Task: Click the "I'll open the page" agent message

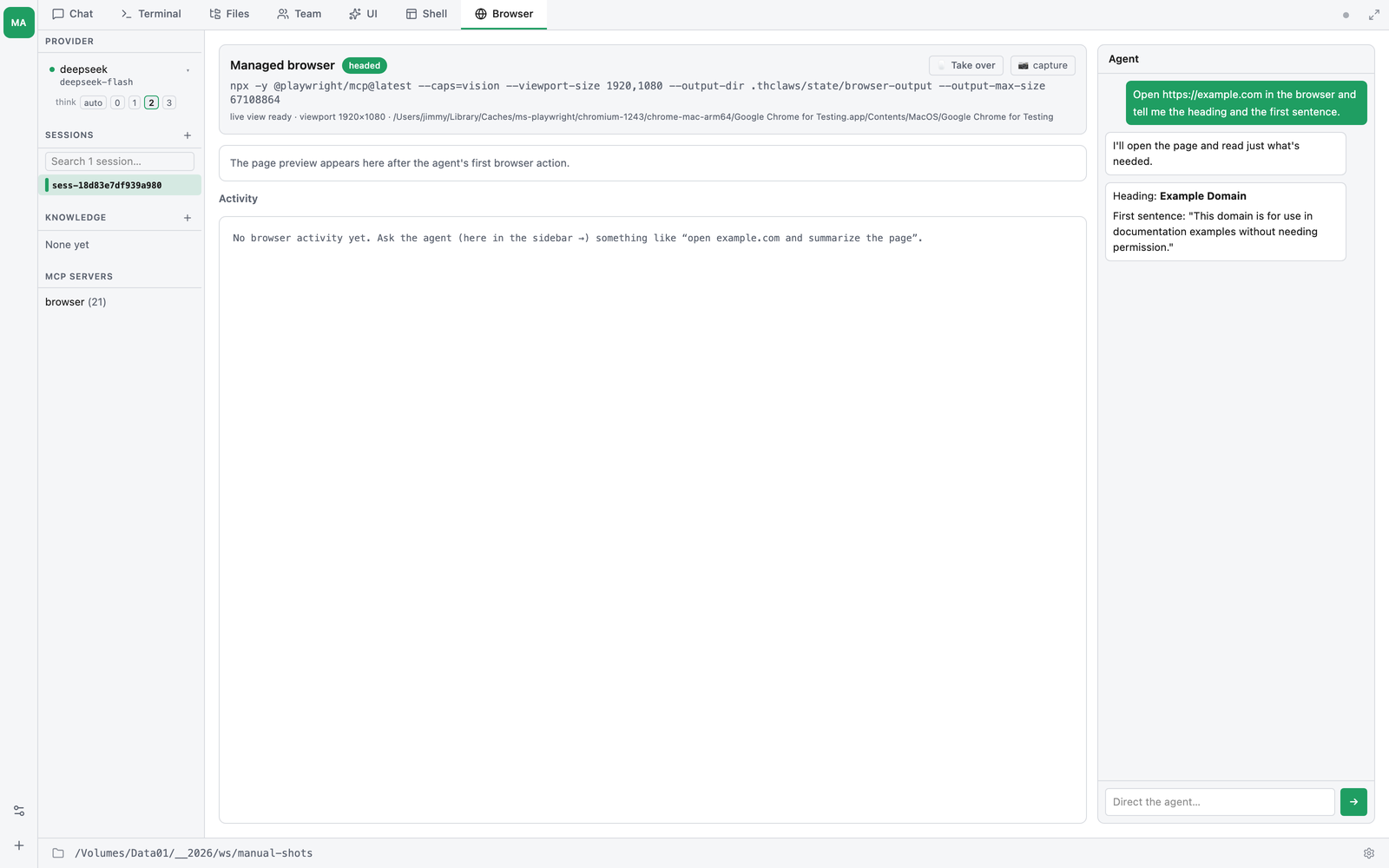Action: coord(1226,154)
